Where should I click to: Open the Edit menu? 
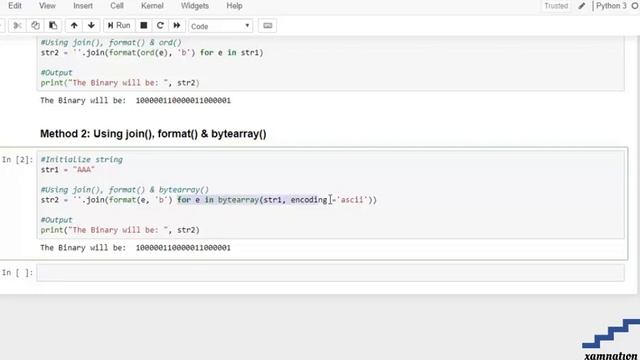coord(15,6)
